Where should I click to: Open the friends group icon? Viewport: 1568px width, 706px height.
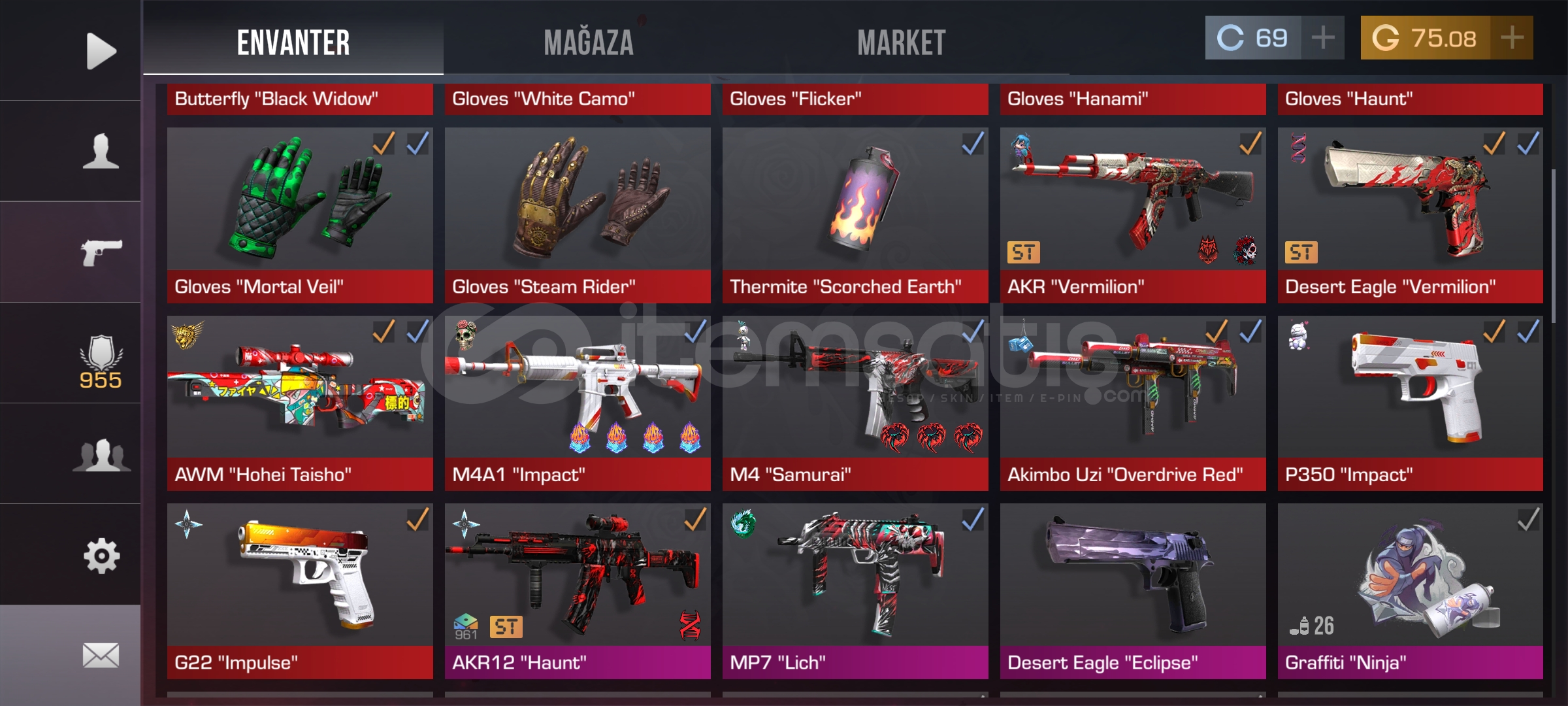(x=101, y=455)
